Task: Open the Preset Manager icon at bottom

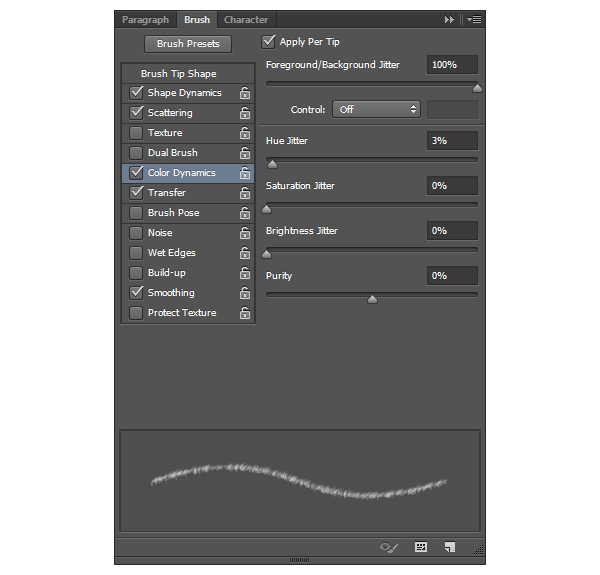Action: [x=421, y=547]
